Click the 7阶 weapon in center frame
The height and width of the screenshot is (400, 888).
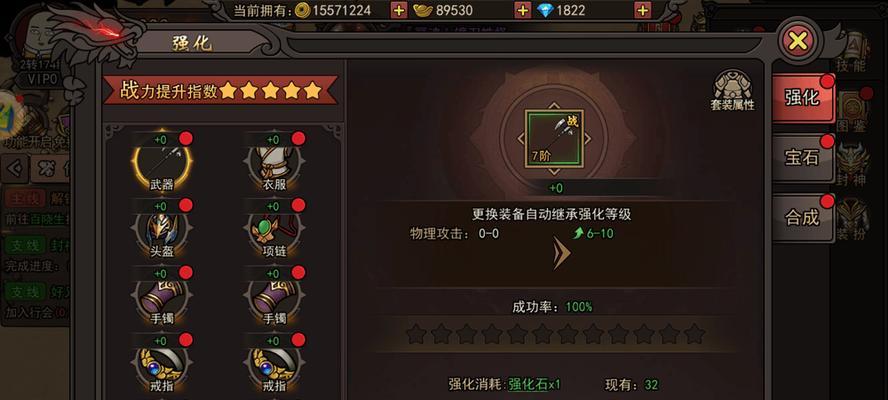coord(554,138)
